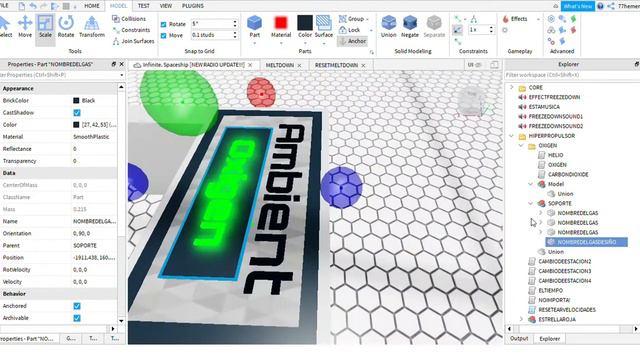The height and width of the screenshot is (360, 640).
Task: Click the Constraints tool option
Action: click(x=131, y=30)
